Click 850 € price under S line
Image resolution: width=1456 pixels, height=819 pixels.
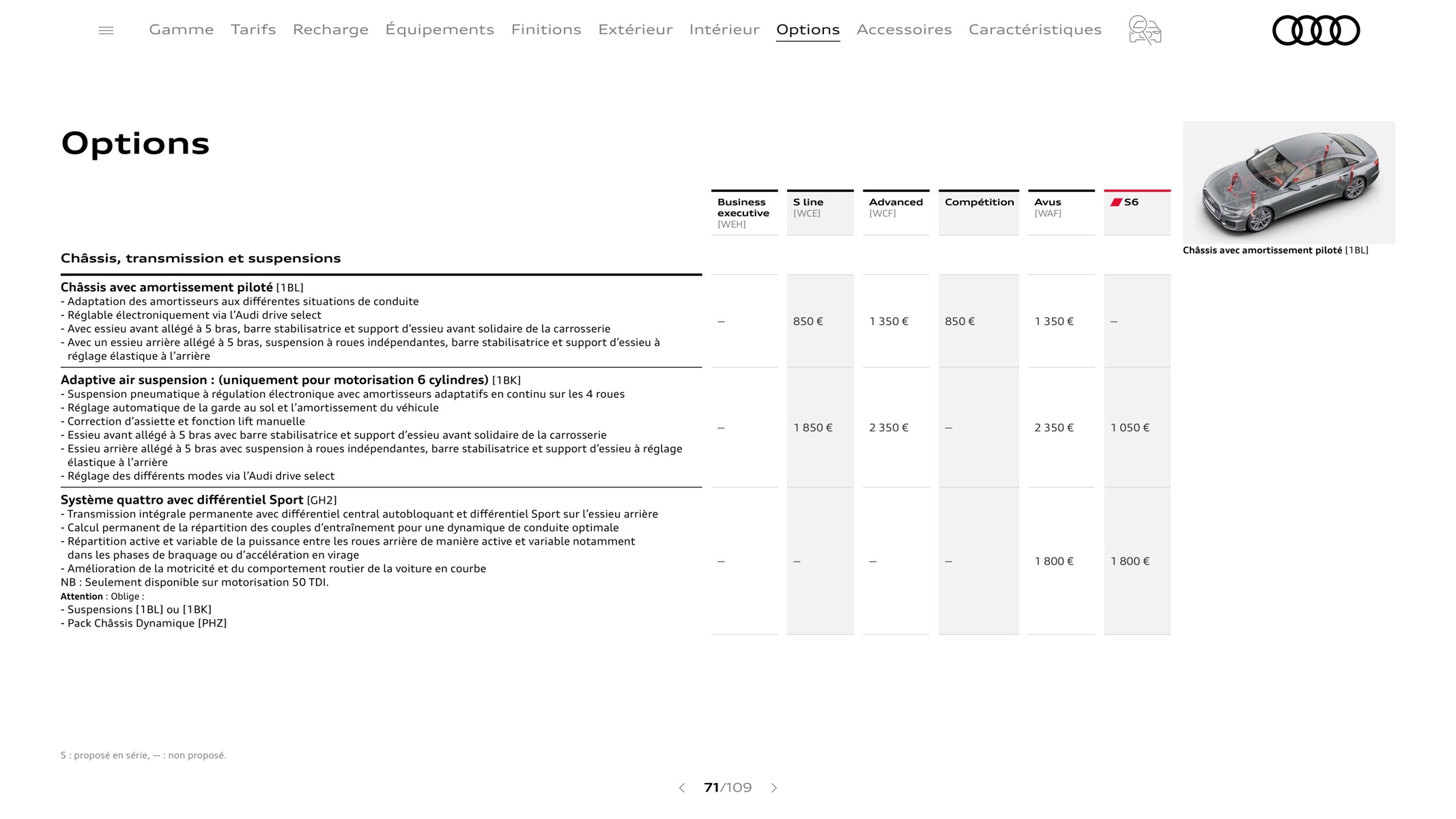pyautogui.click(x=808, y=321)
